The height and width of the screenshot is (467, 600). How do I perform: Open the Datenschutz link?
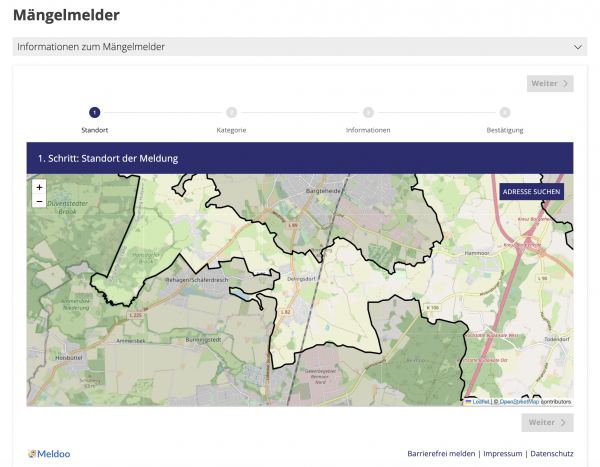[x=552, y=454]
